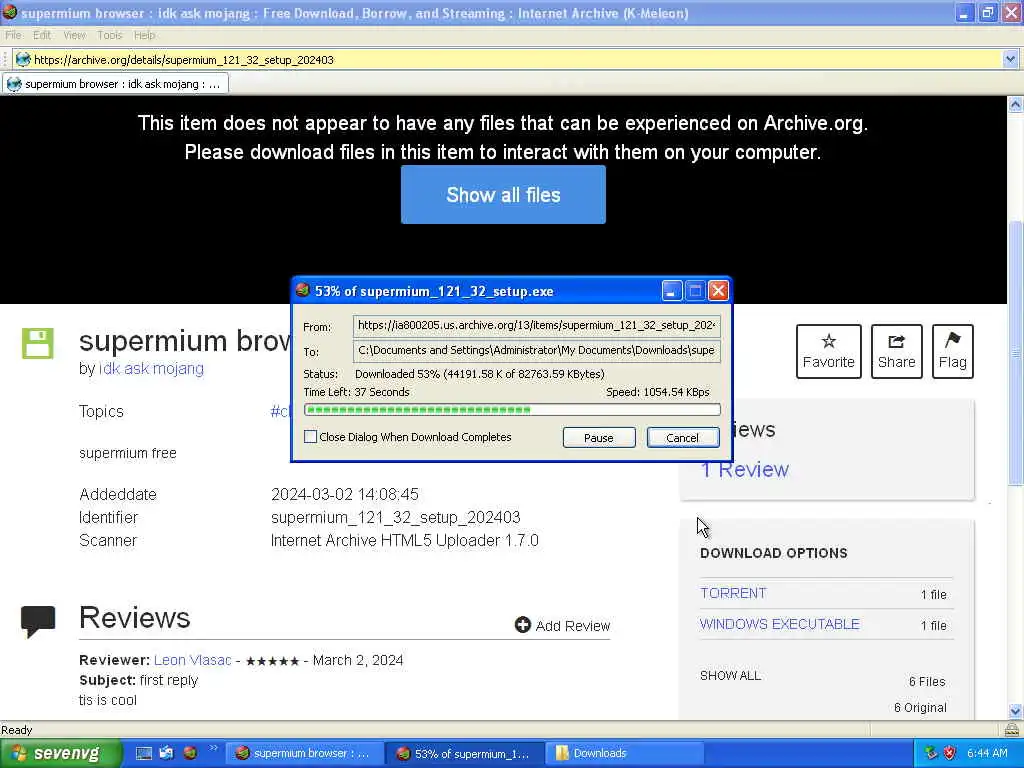Open the mail quick launch icon

[167, 753]
